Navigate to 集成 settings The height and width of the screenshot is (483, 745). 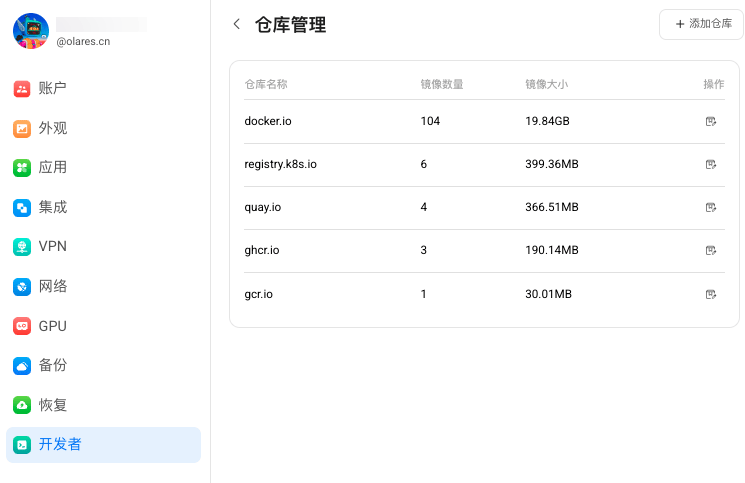click(52, 207)
